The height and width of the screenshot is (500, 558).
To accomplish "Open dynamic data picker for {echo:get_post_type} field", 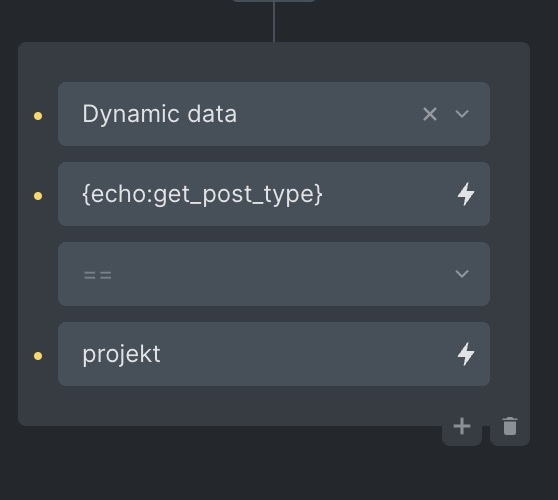I will tap(466, 194).
